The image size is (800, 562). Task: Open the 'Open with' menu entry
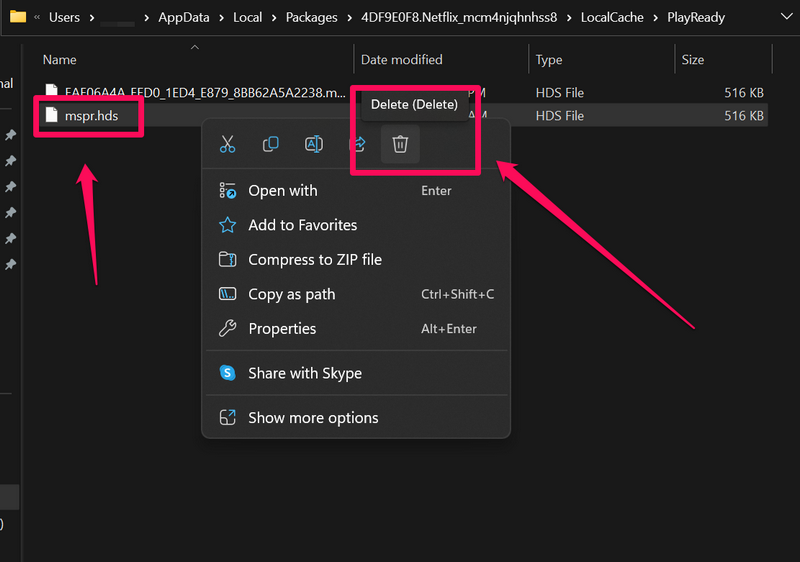pos(283,191)
